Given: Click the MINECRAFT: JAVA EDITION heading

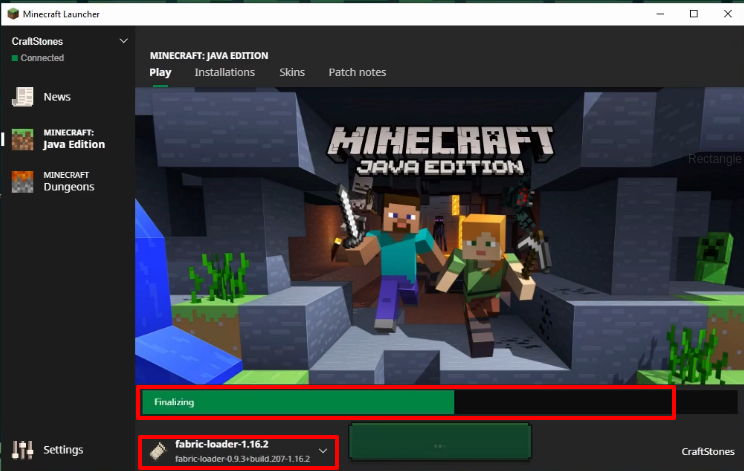Looking at the screenshot, I should click(209, 55).
